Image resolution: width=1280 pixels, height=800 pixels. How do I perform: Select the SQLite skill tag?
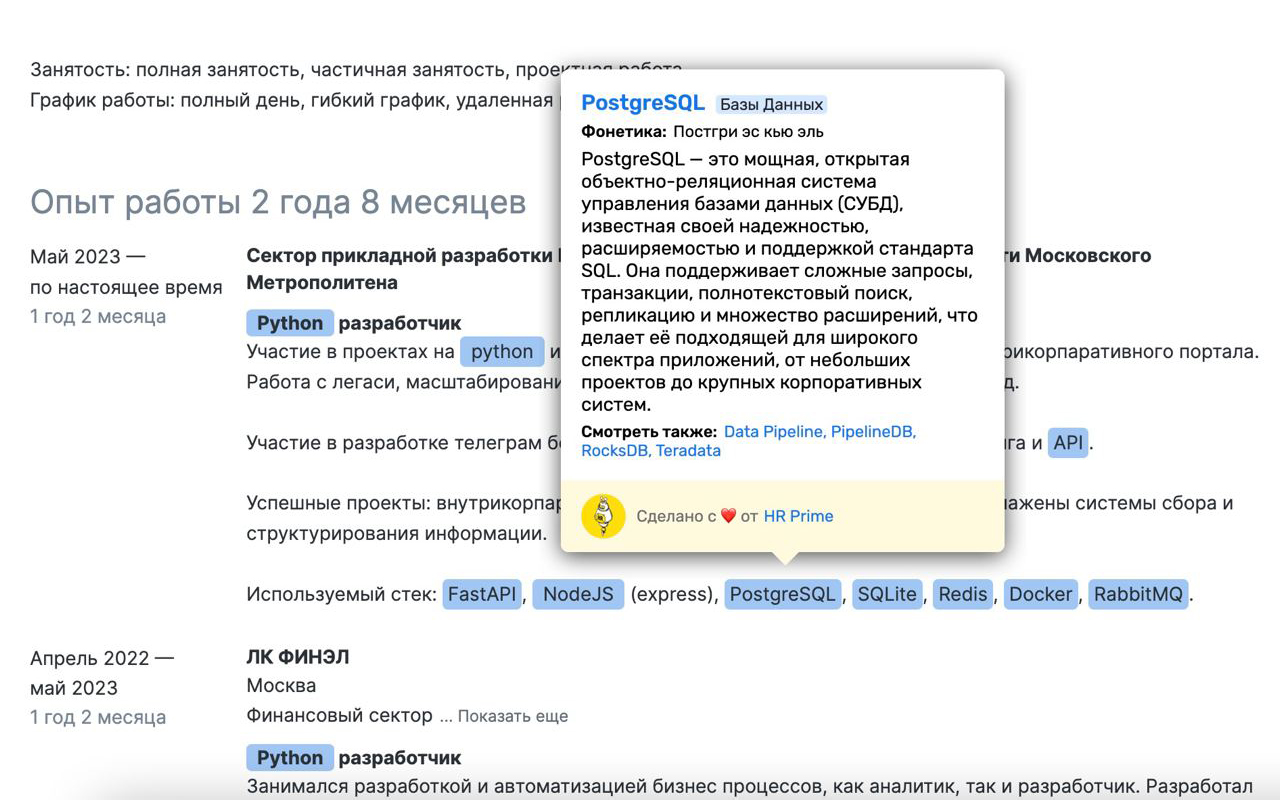point(887,594)
